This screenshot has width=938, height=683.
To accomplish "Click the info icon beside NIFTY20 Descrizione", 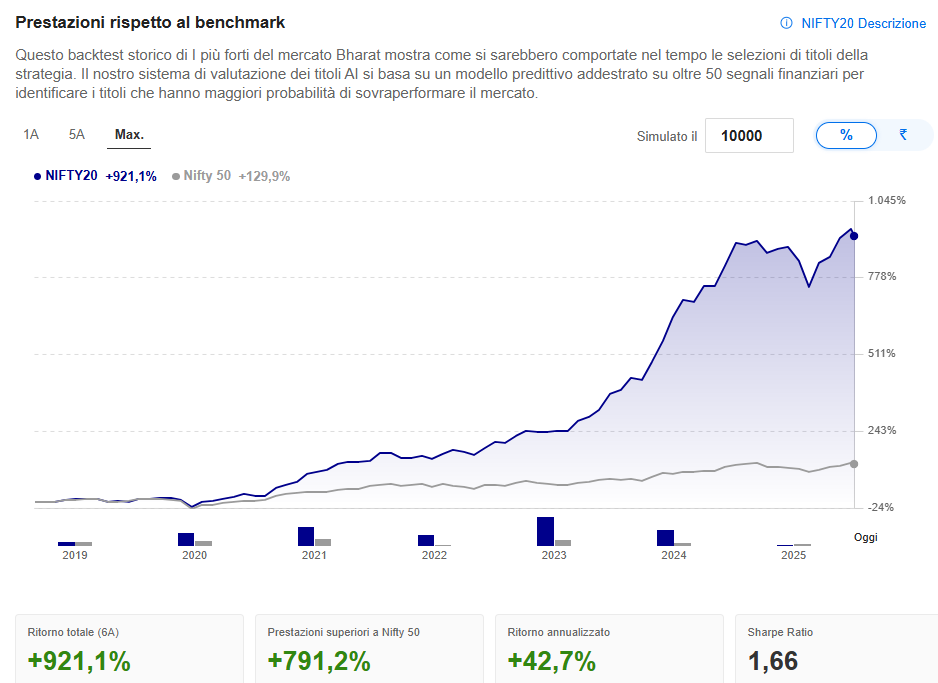I will (786, 23).
